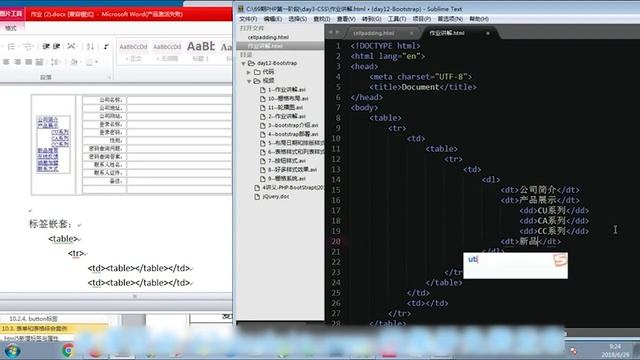Open 查找(I) menu in Sublime Text
This screenshot has width=640, height=360.
click(322, 19)
